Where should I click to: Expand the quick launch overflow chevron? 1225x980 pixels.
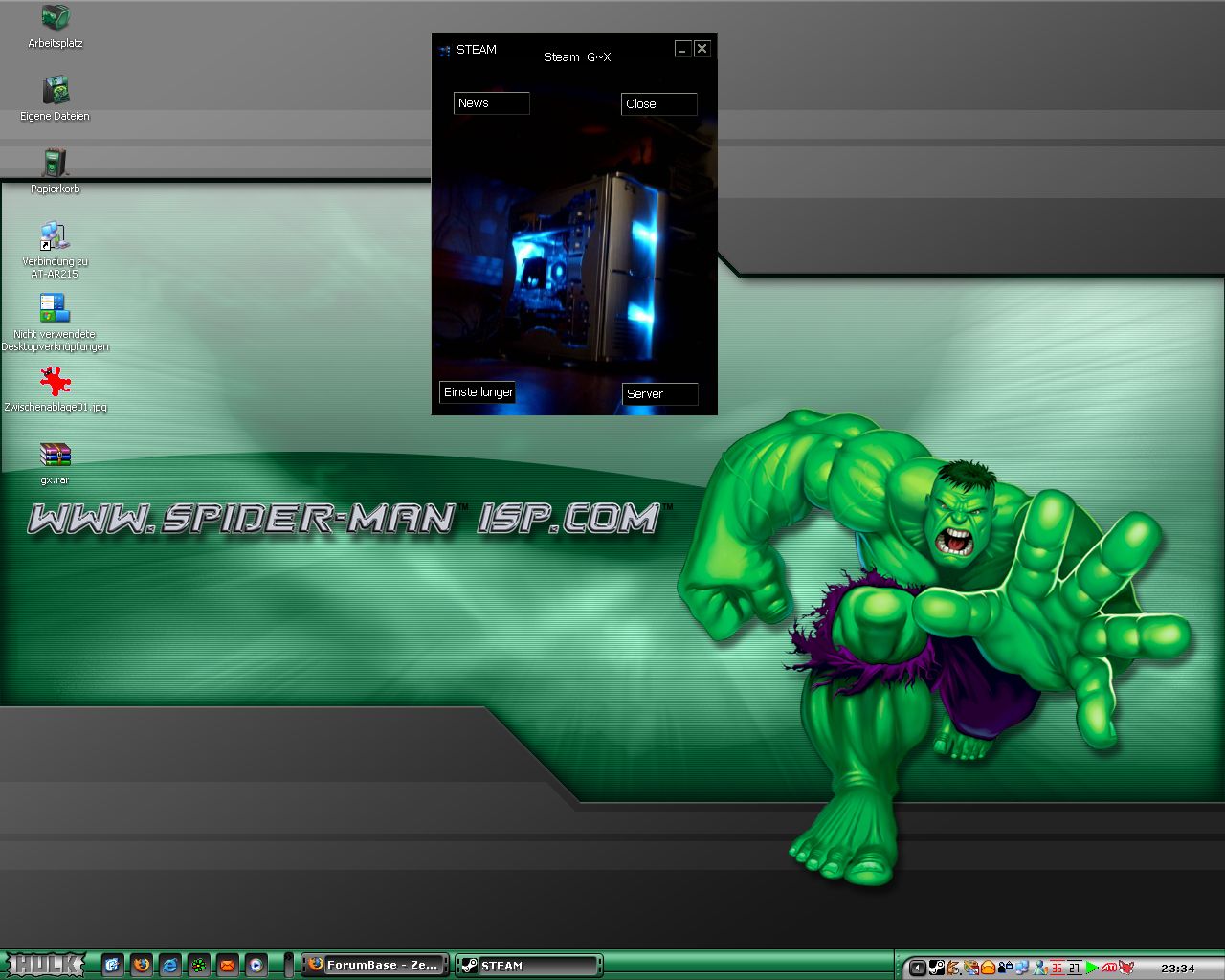point(288,965)
